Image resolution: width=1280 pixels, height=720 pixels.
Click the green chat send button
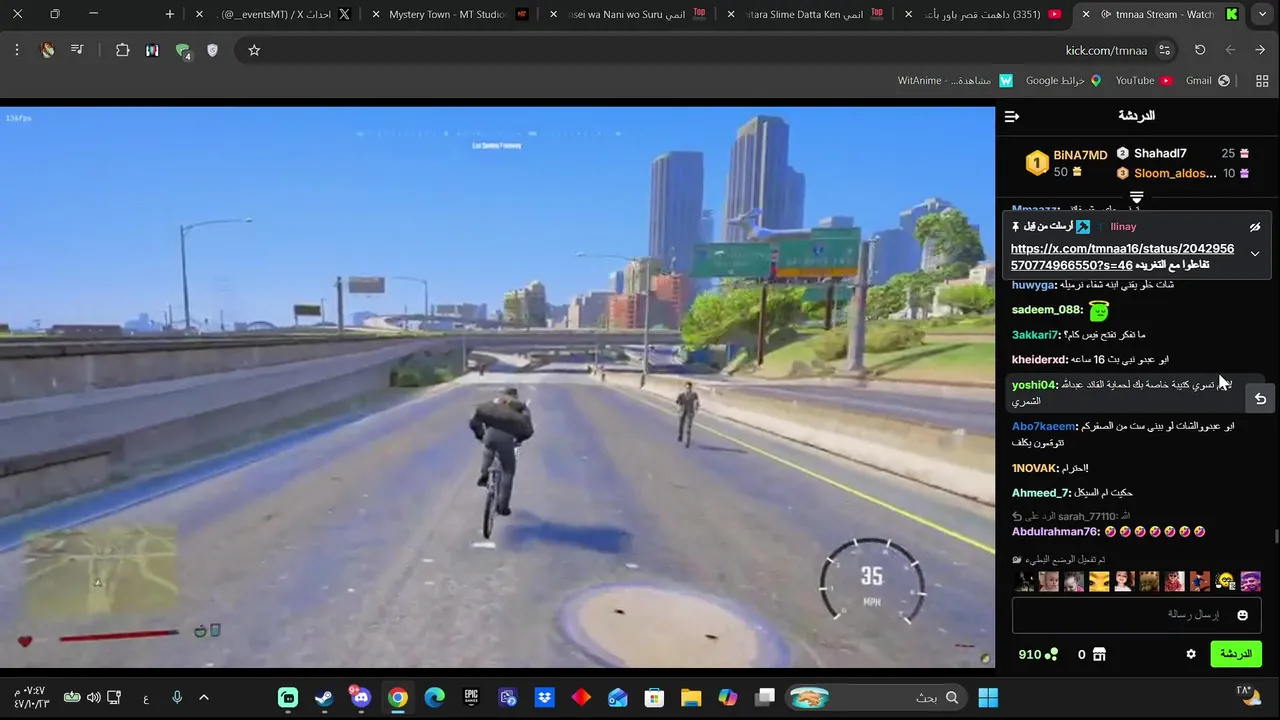pyautogui.click(x=1236, y=654)
